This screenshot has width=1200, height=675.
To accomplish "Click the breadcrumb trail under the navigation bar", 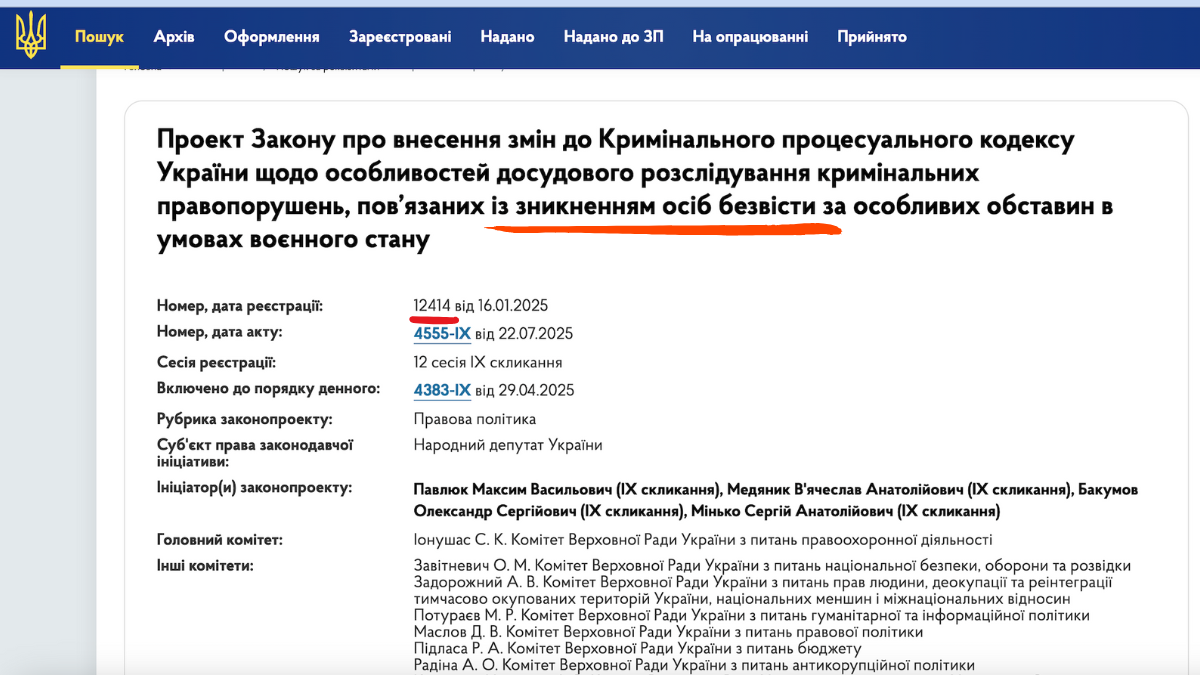I will pyautogui.click(x=300, y=70).
